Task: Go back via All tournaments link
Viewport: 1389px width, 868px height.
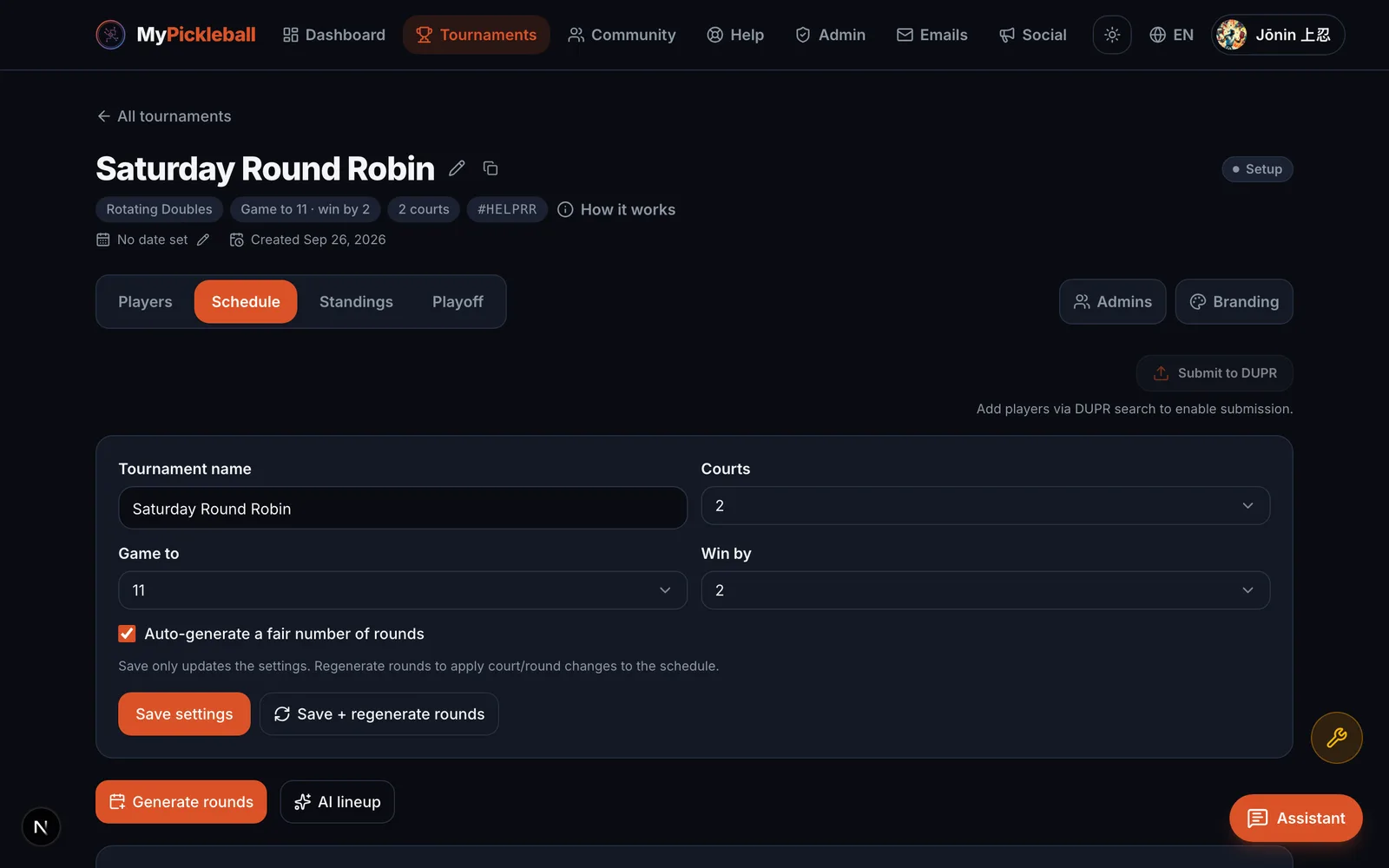Action: pyautogui.click(x=164, y=116)
